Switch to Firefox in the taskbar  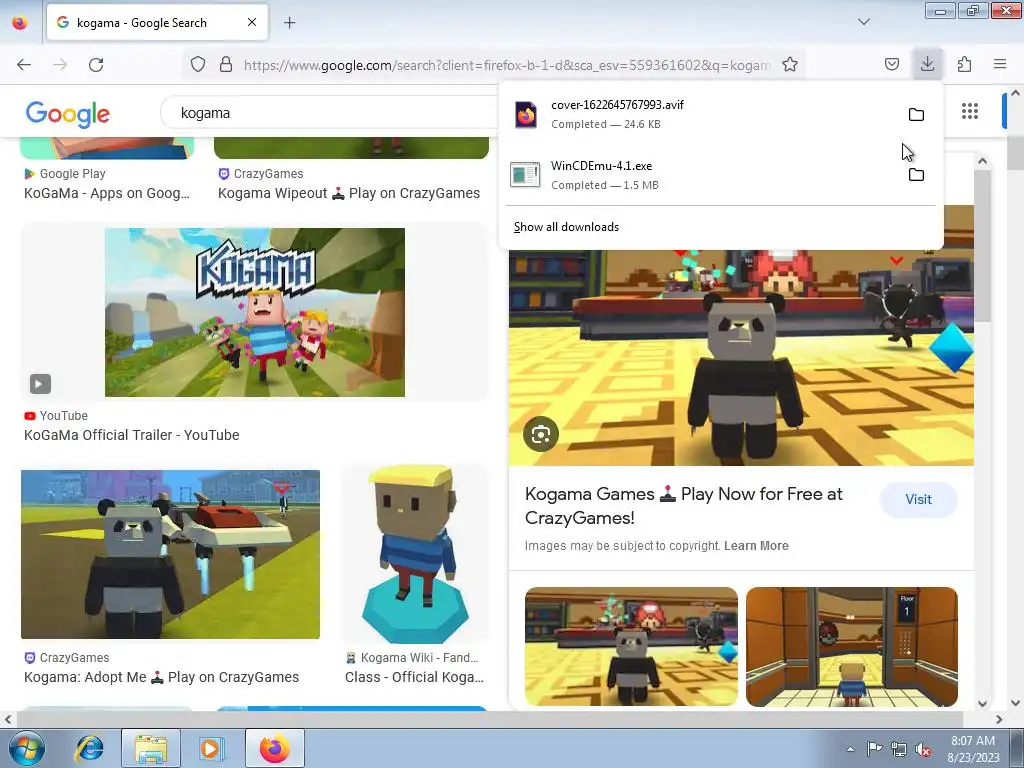pos(275,748)
